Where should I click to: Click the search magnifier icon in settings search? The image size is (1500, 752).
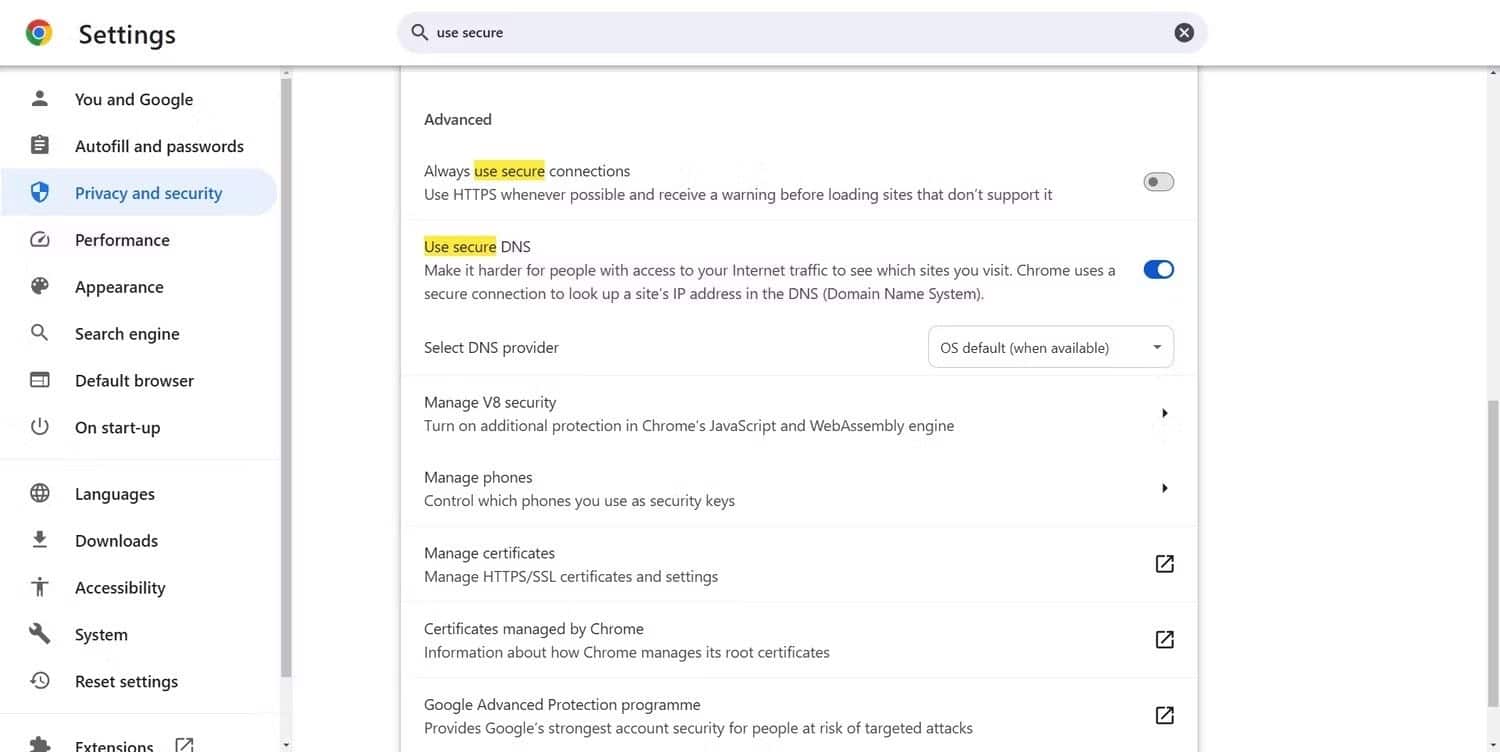420,33
